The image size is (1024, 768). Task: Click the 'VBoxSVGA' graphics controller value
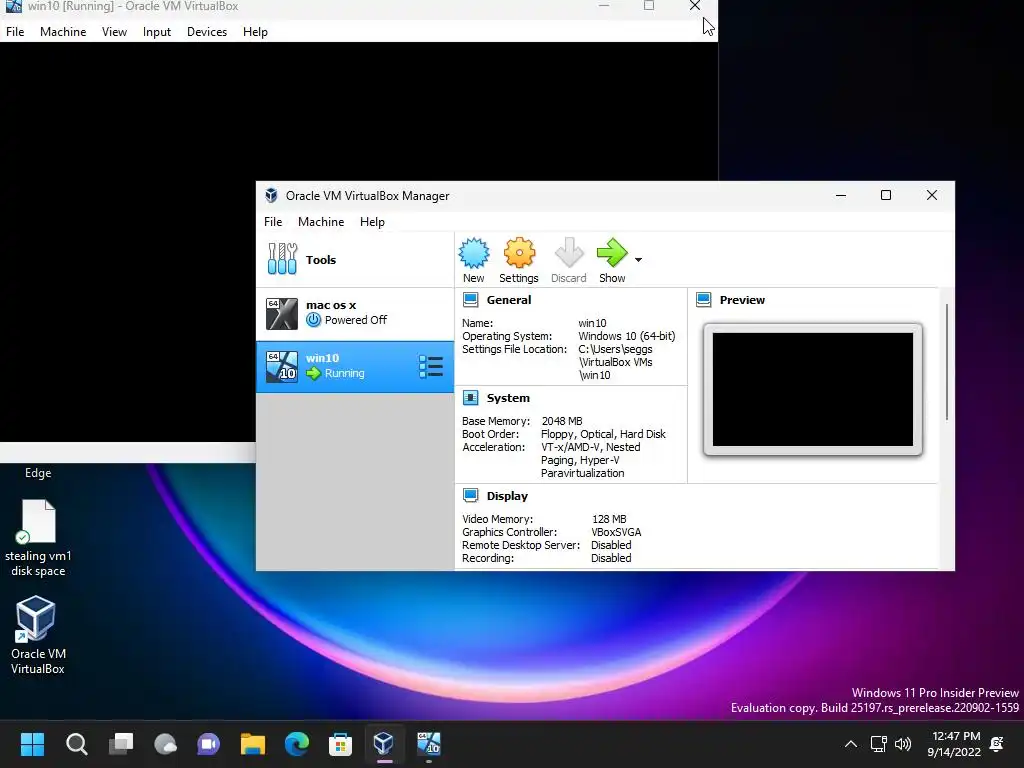pos(616,532)
